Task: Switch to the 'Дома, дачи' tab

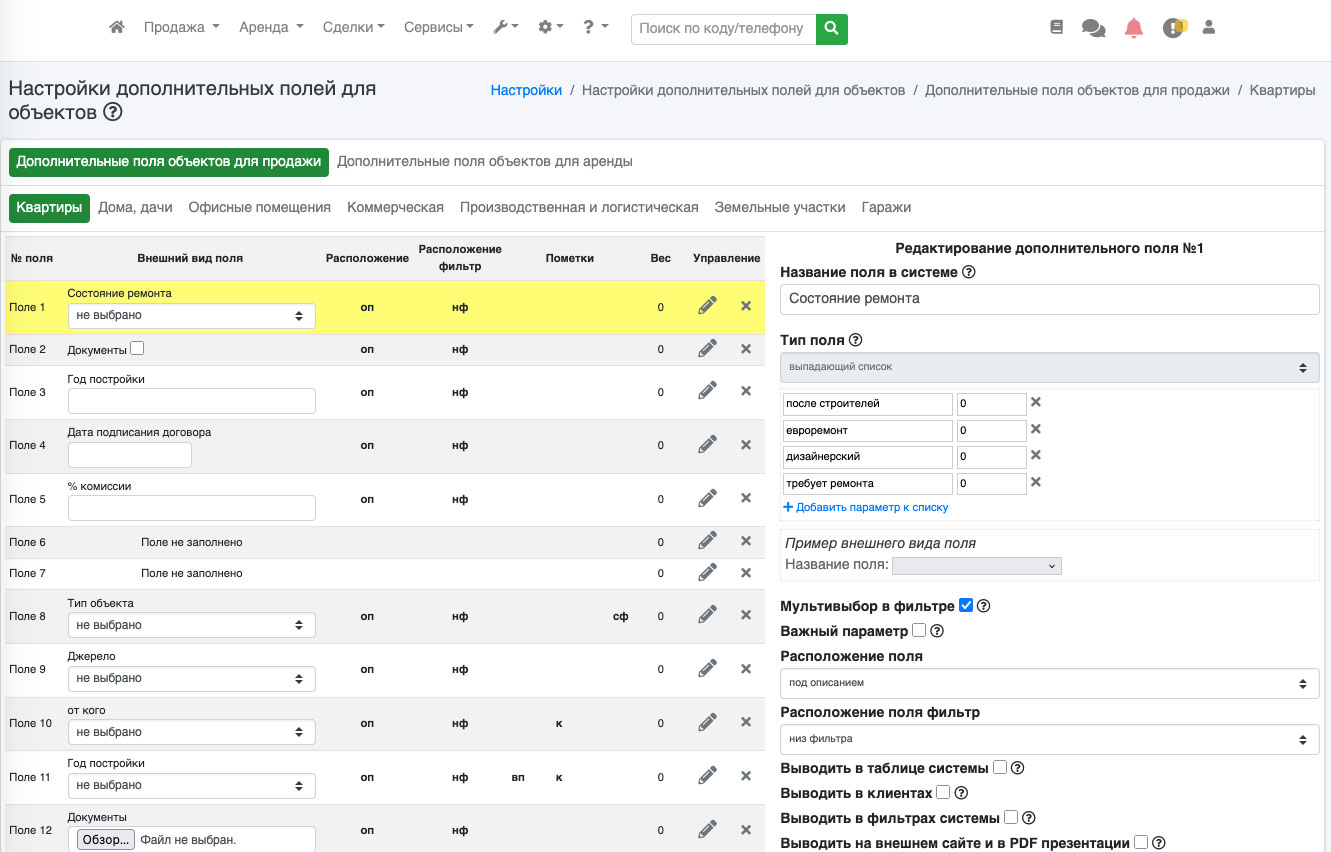Action: [135, 207]
